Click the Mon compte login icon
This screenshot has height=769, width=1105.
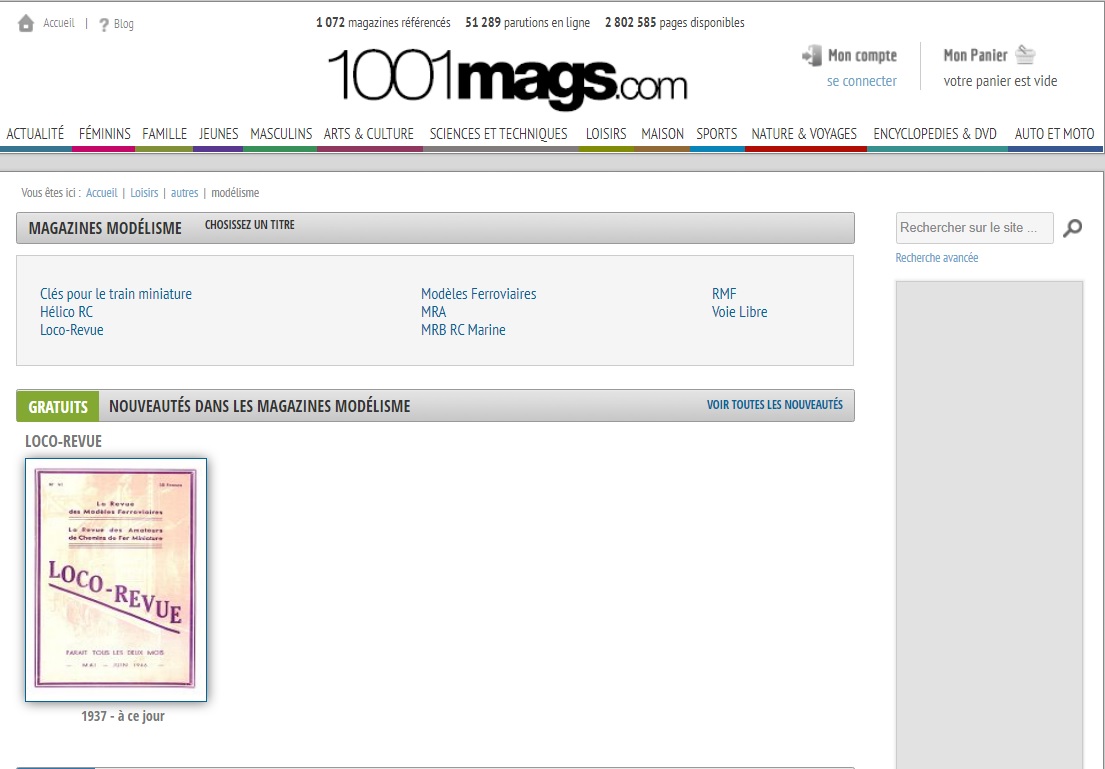pyautogui.click(x=812, y=56)
